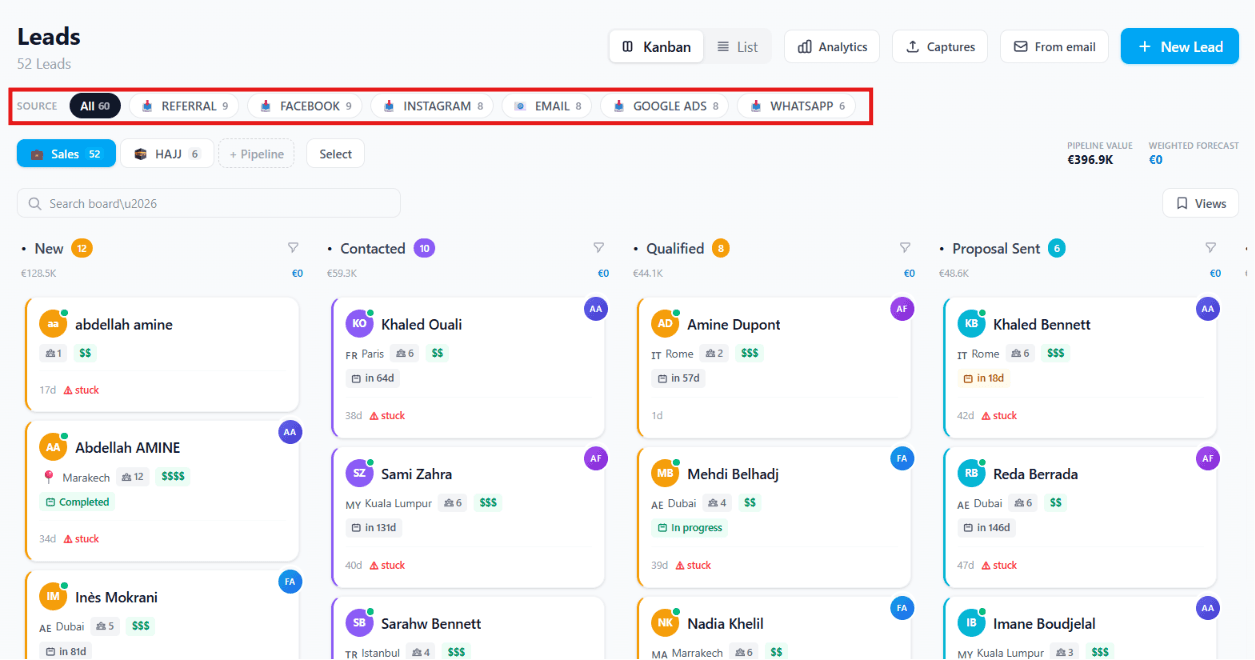This screenshot has height=660, width=1255.
Task: Open the HAJJ pipeline tab
Action: [x=167, y=154]
